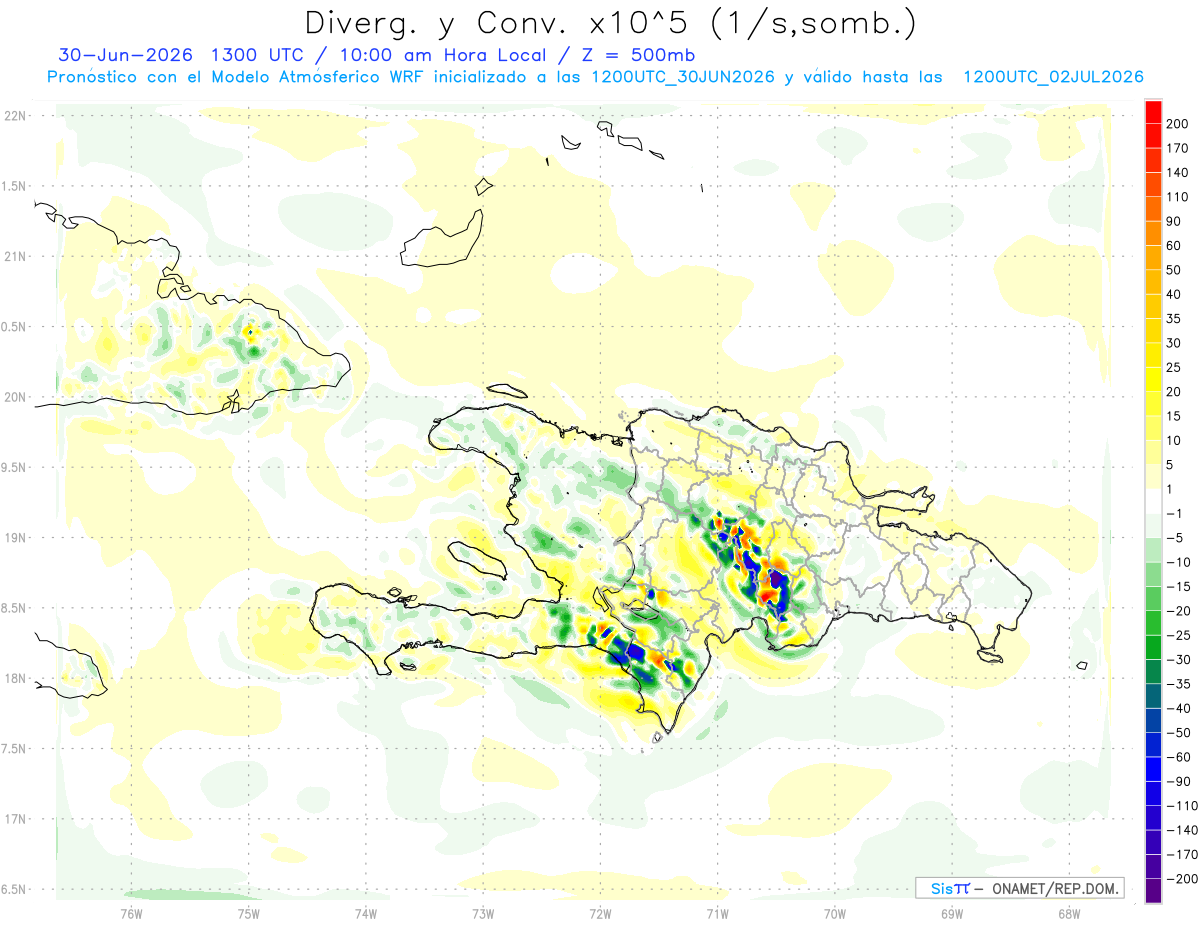Select the 72W longitude label

pyautogui.click(x=600, y=912)
